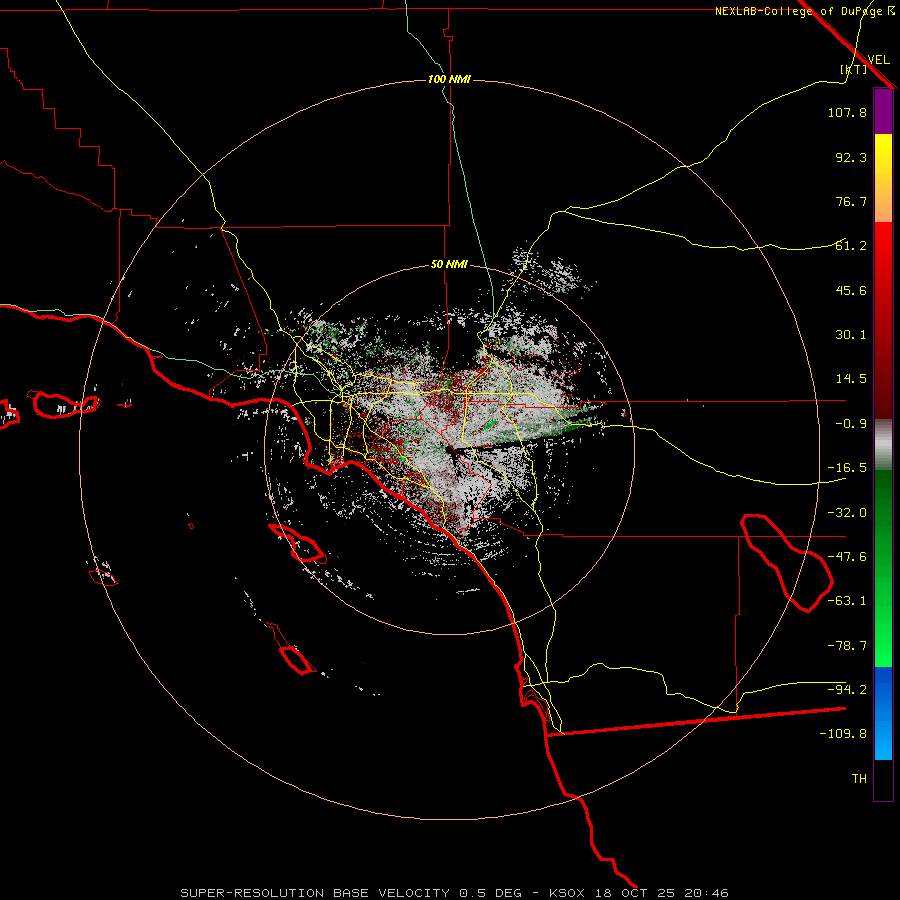Select the -0.9 legend value
The image size is (900, 900).
[851, 424]
